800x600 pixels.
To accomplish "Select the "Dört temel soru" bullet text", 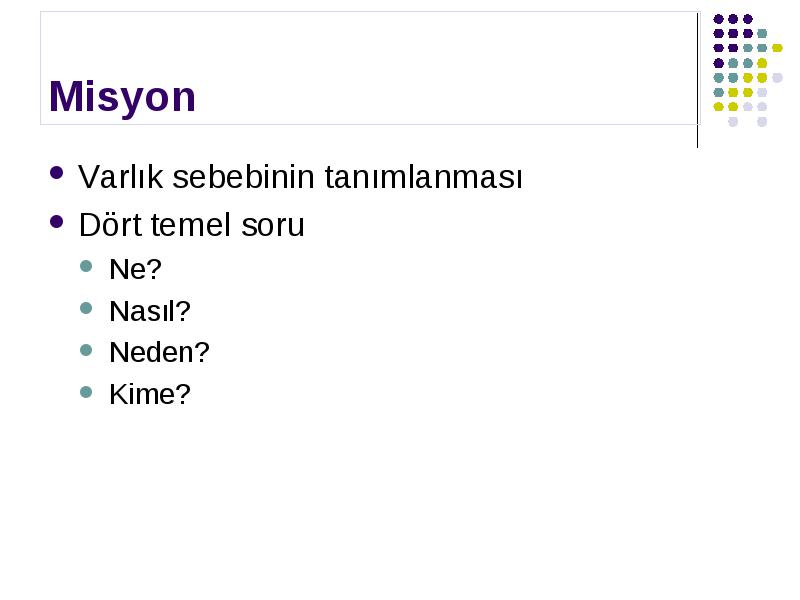I will pyautogui.click(x=191, y=224).
